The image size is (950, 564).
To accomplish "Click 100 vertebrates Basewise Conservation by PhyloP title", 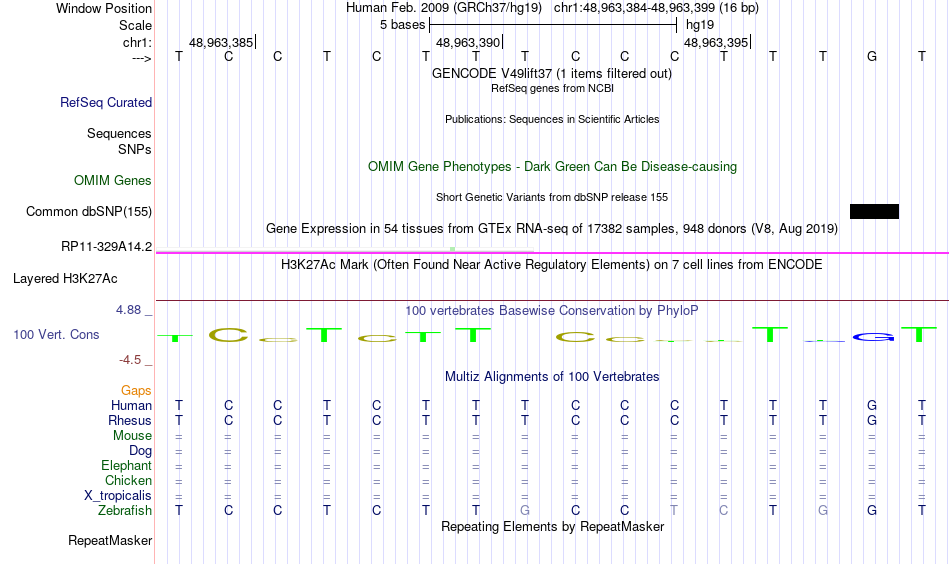I will coord(552,311).
